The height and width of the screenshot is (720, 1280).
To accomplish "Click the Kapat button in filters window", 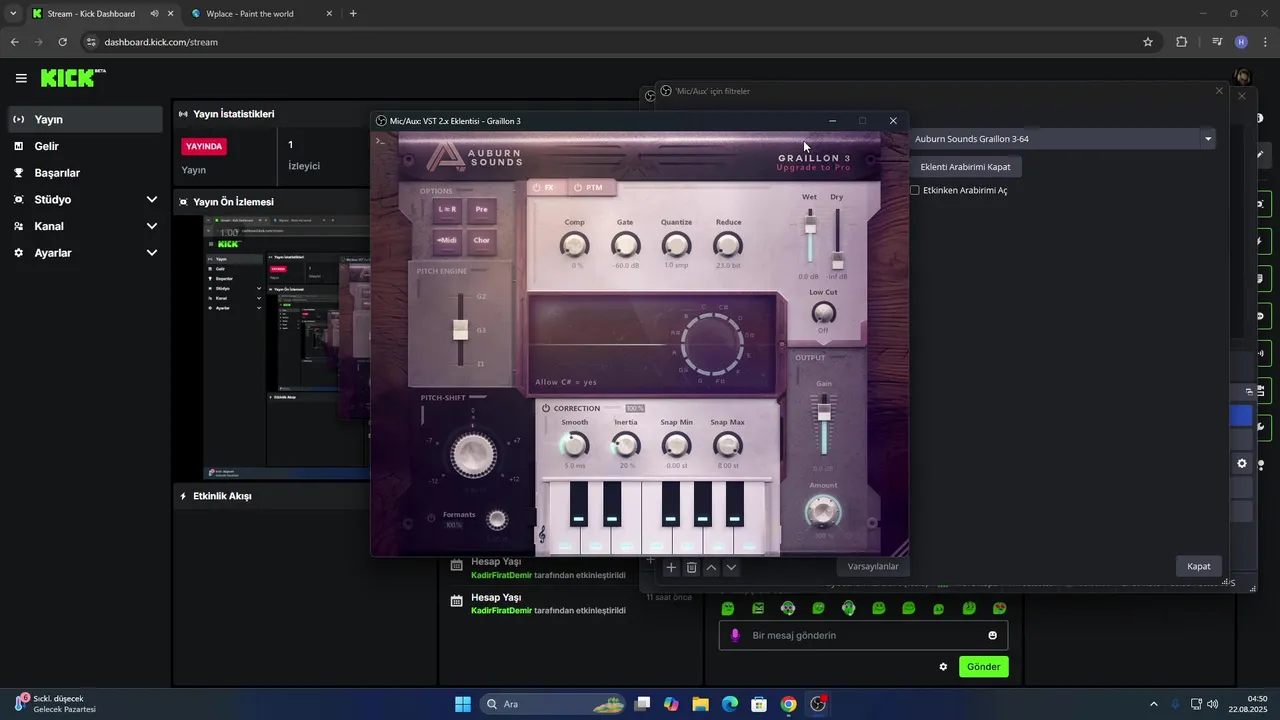I will click(1198, 566).
